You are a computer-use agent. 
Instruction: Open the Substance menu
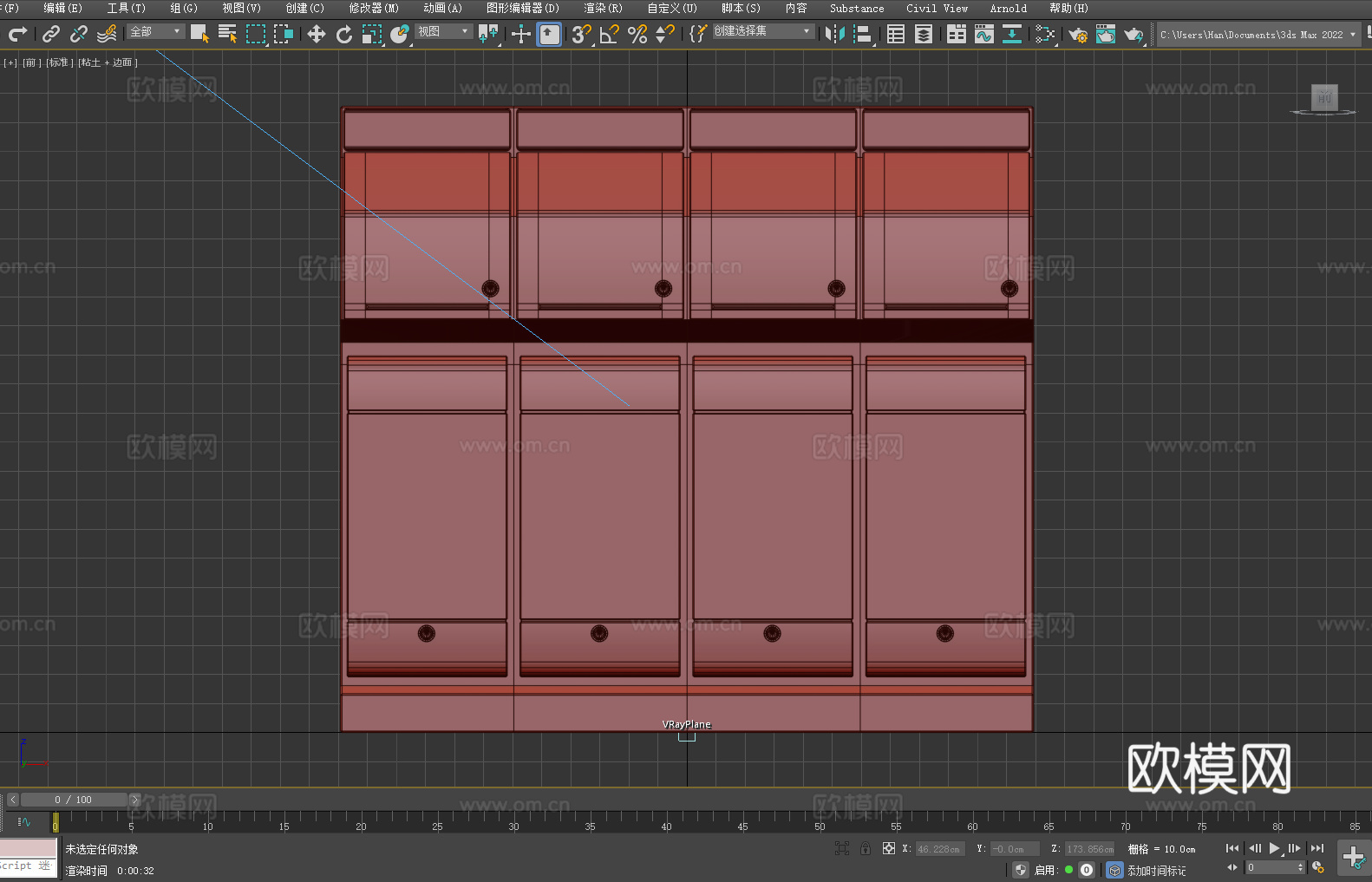click(x=857, y=8)
